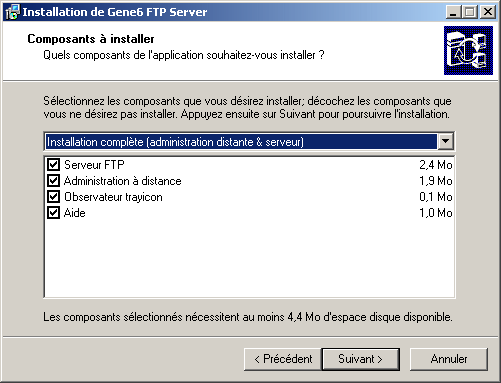The width and height of the screenshot is (501, 383).
Task: Toggle the Aide checkbox
Action: coord(53,212)
